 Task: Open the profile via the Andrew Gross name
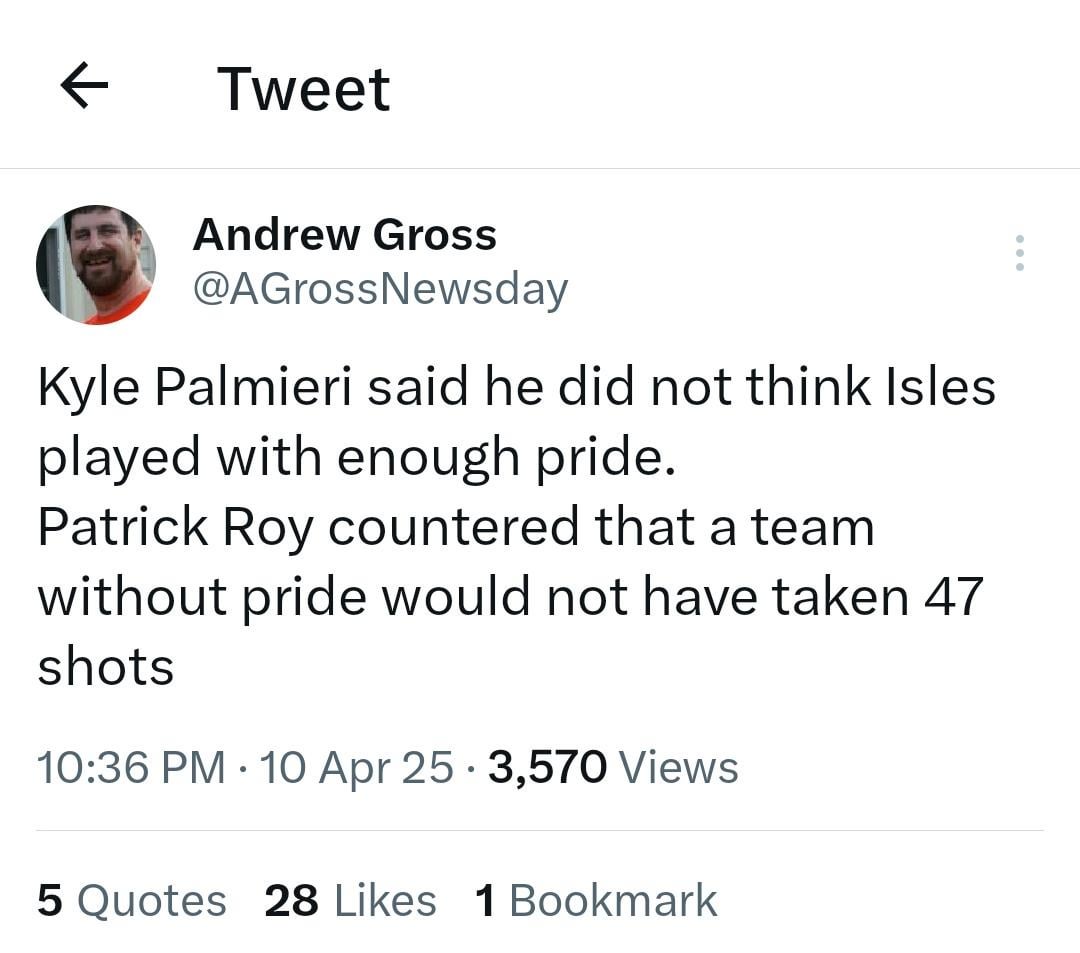346,235
